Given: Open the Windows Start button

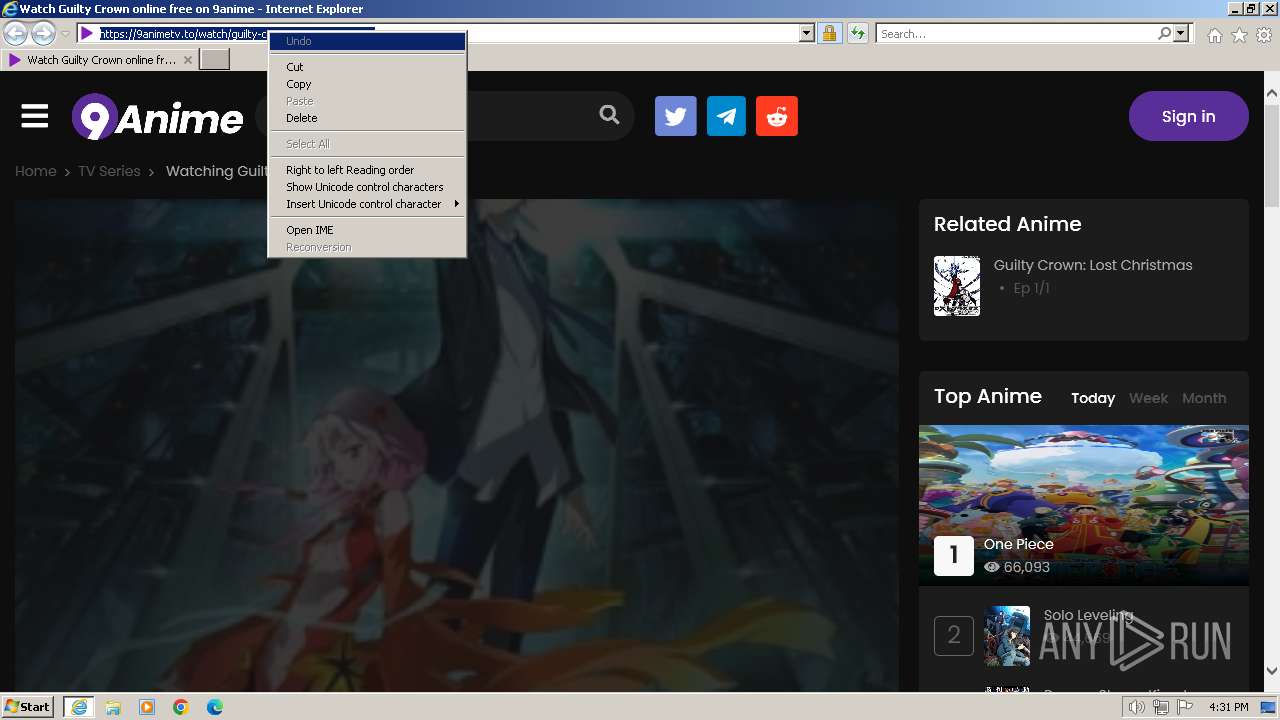Looking at the screenshot, I should 28,707.
